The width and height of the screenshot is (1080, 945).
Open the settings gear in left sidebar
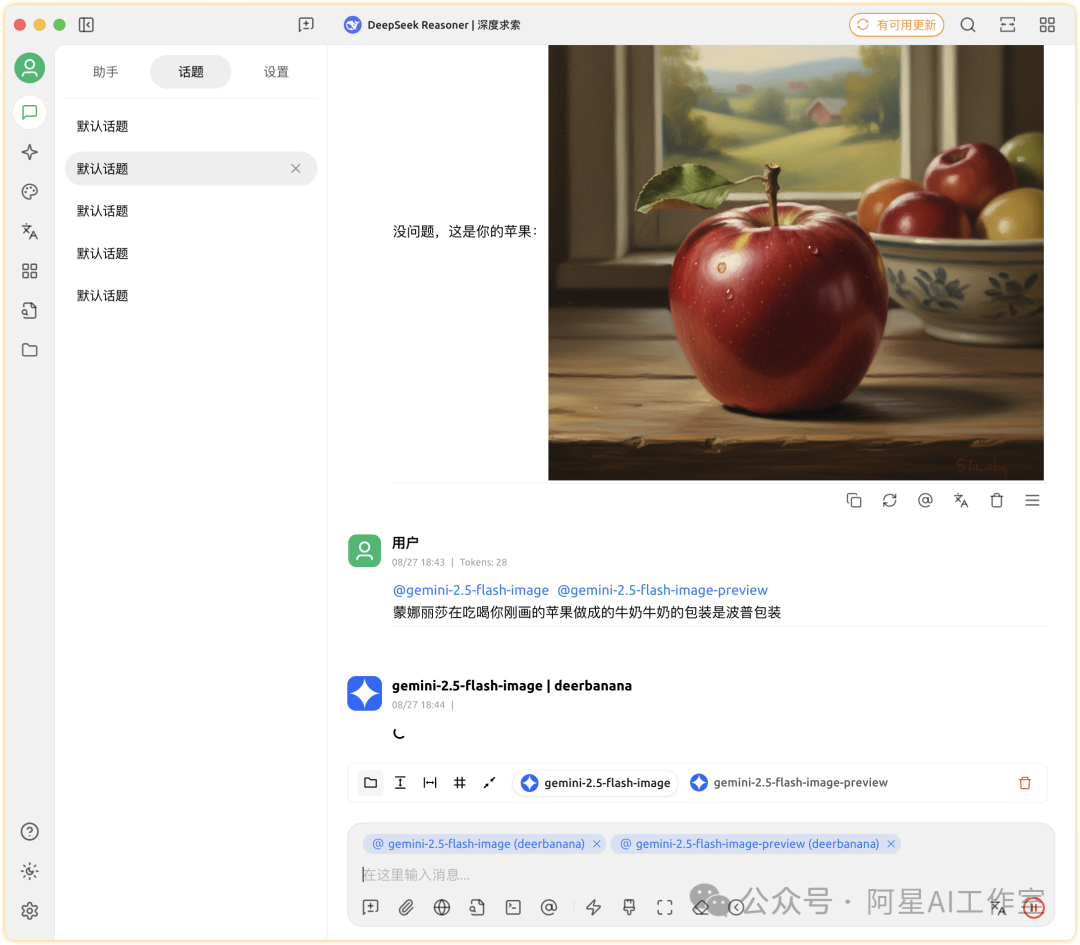coord(30,911)
